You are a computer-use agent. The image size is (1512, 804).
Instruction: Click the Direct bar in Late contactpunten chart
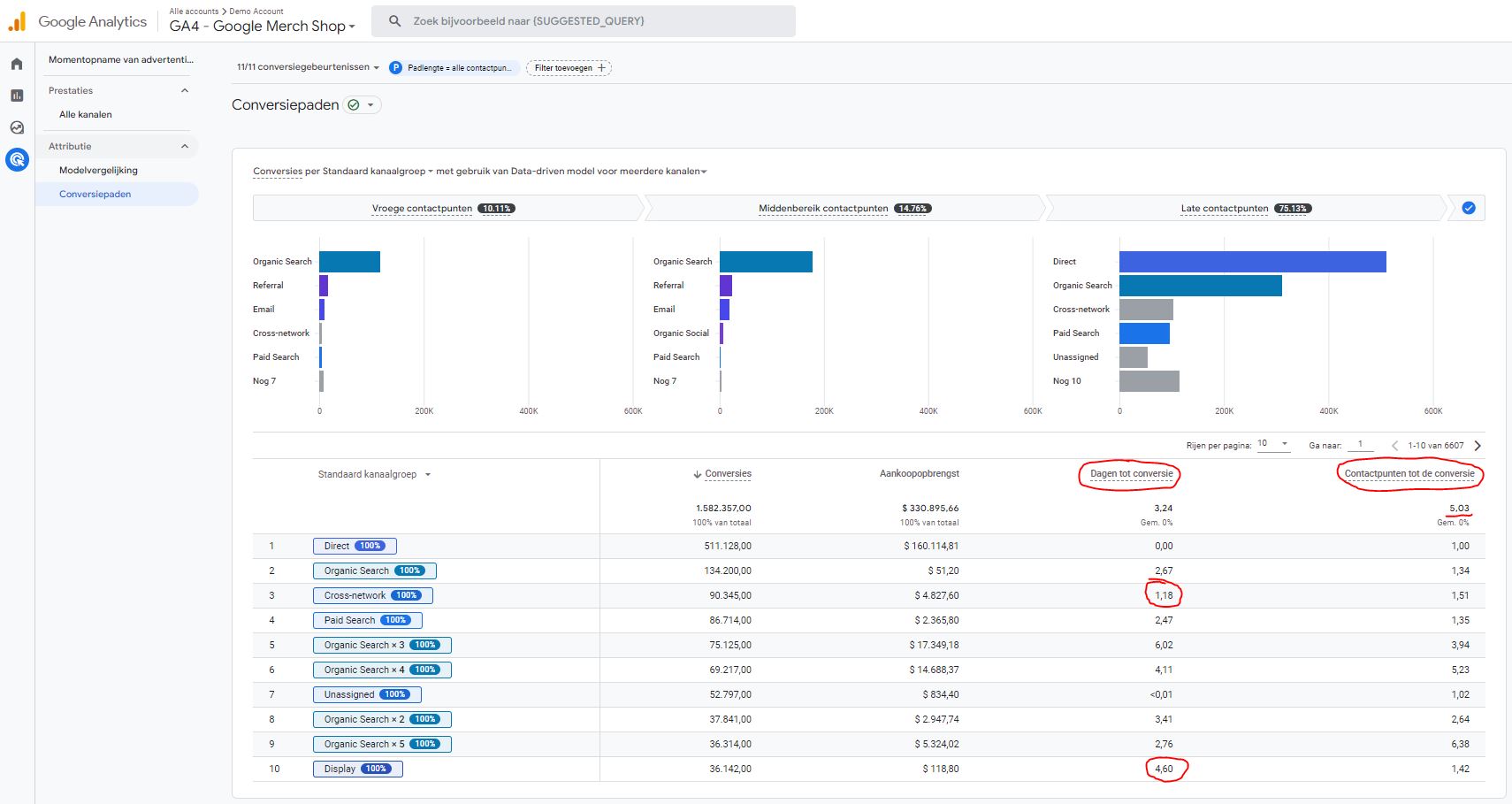tap(1252, 262)
